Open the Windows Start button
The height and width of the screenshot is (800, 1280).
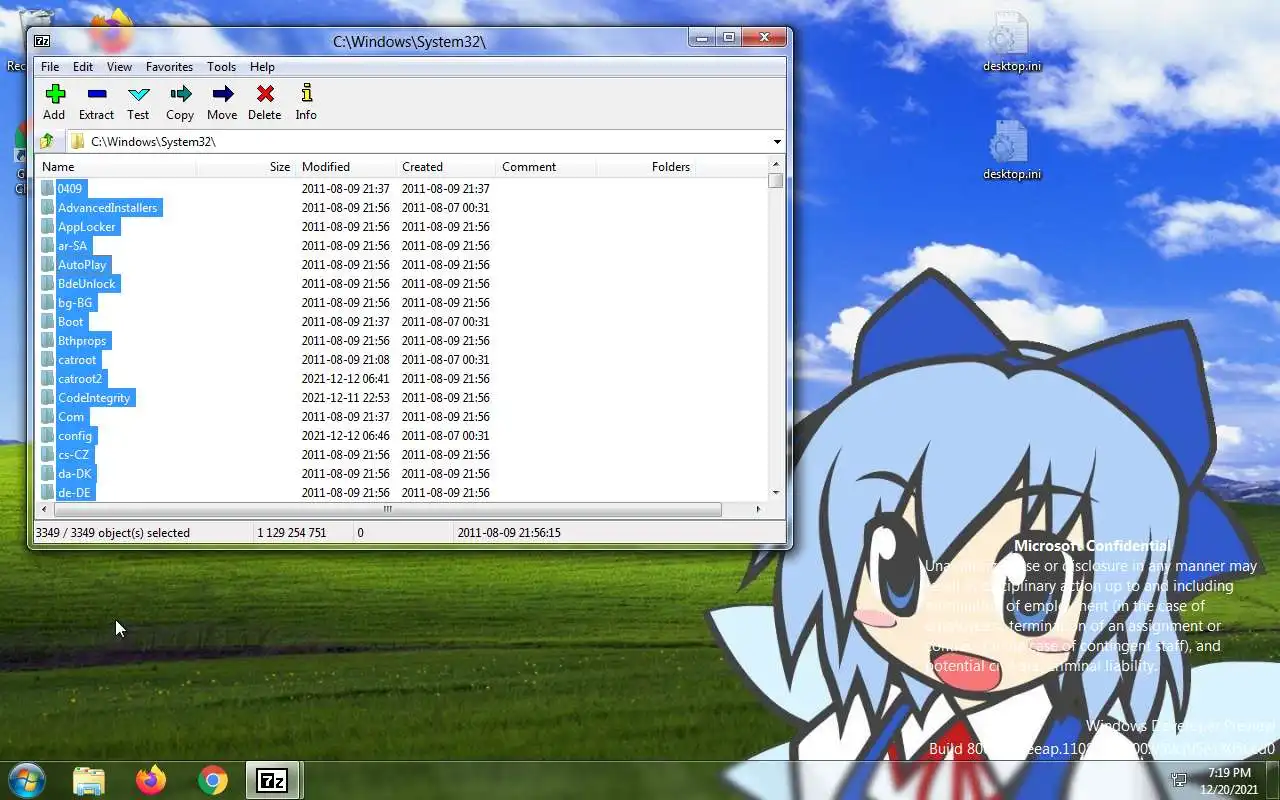[27, 779]
